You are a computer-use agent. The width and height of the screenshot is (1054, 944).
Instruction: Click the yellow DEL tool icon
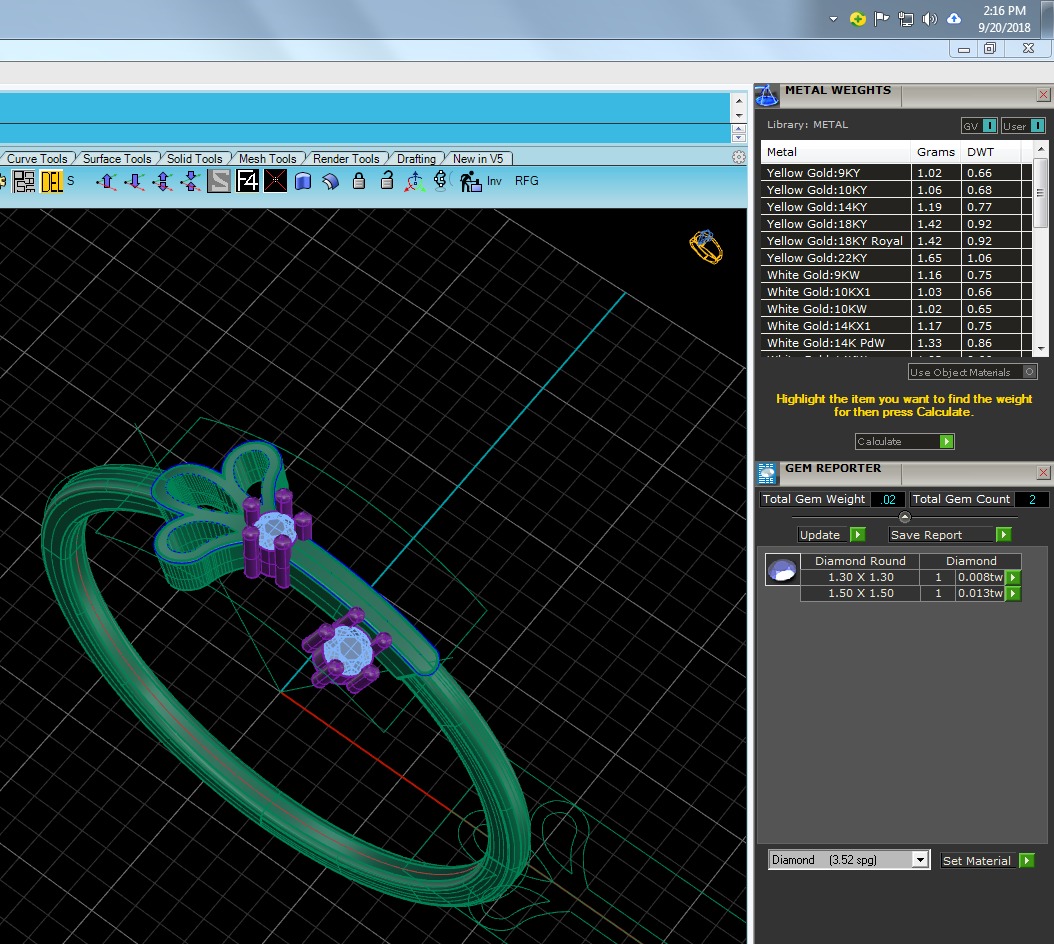click(x=52, y=181)
